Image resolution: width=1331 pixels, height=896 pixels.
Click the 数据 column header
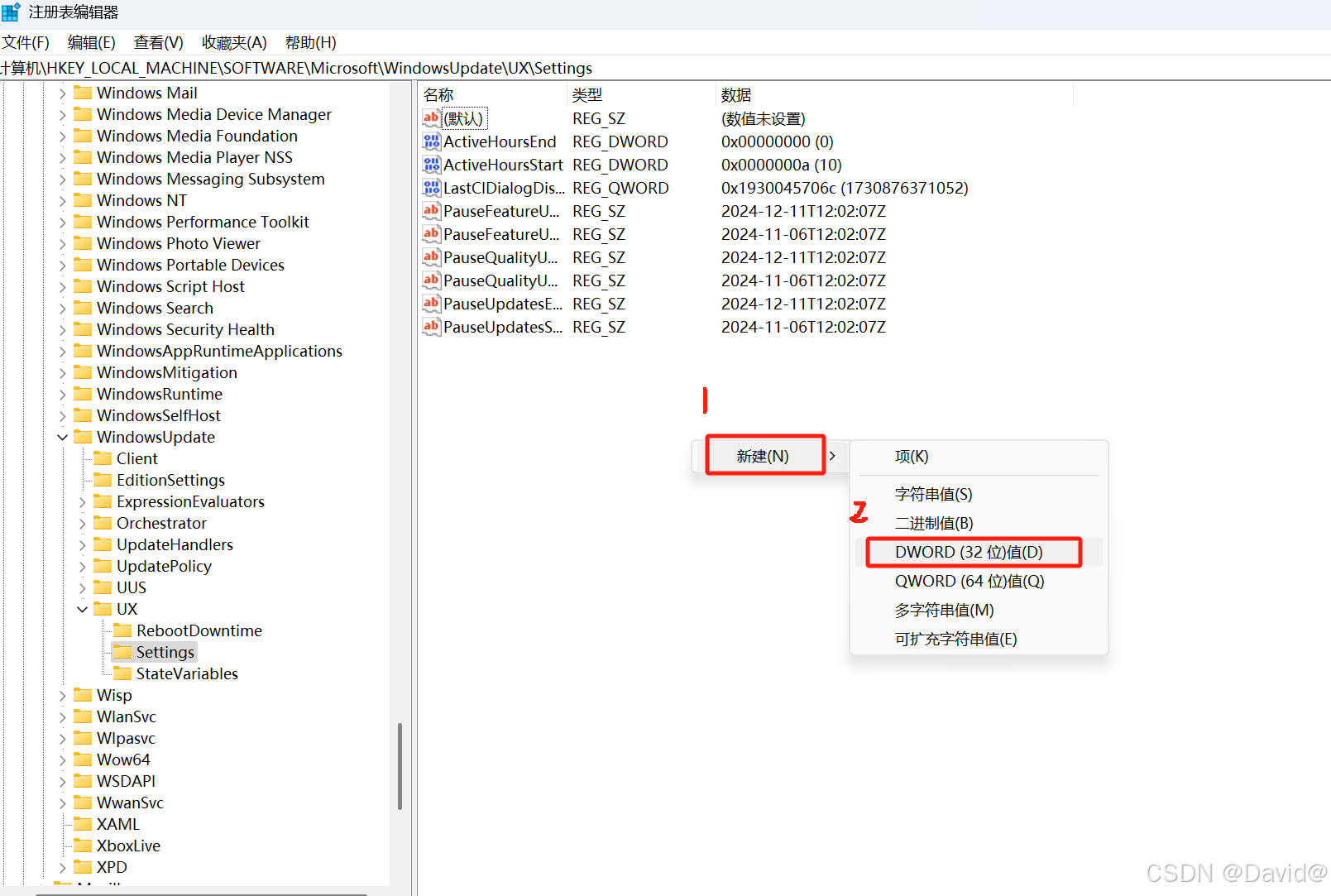[894, 95]
